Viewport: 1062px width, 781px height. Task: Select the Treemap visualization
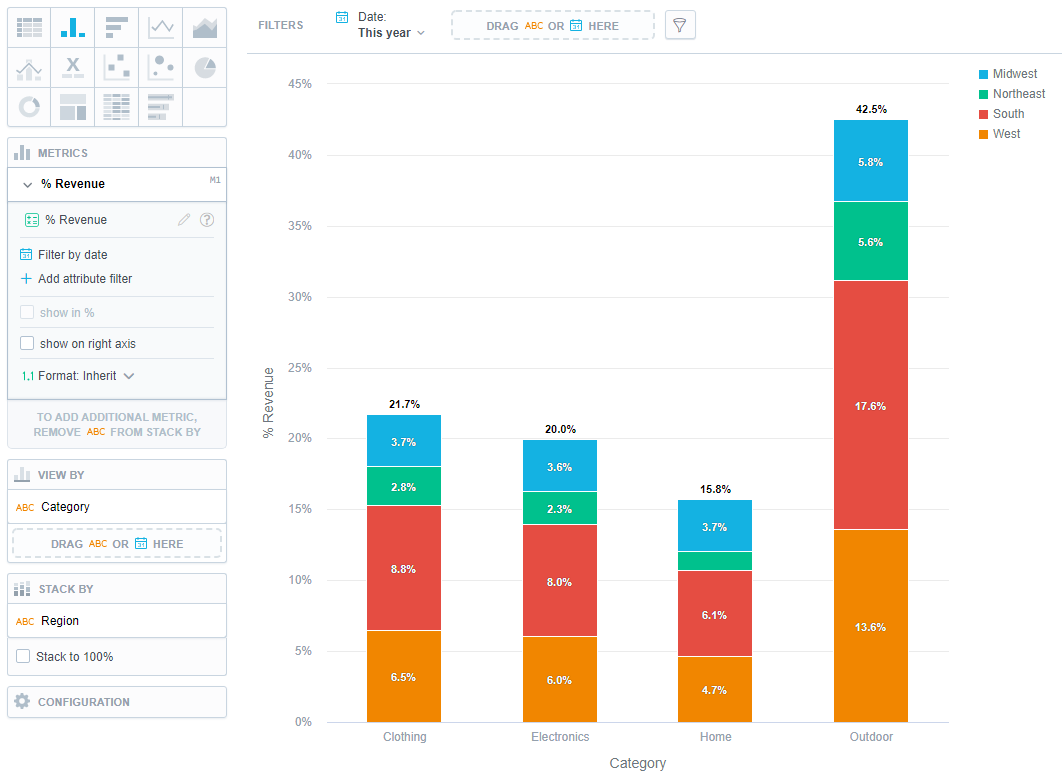pyautogui.click(x=73, y=106)
